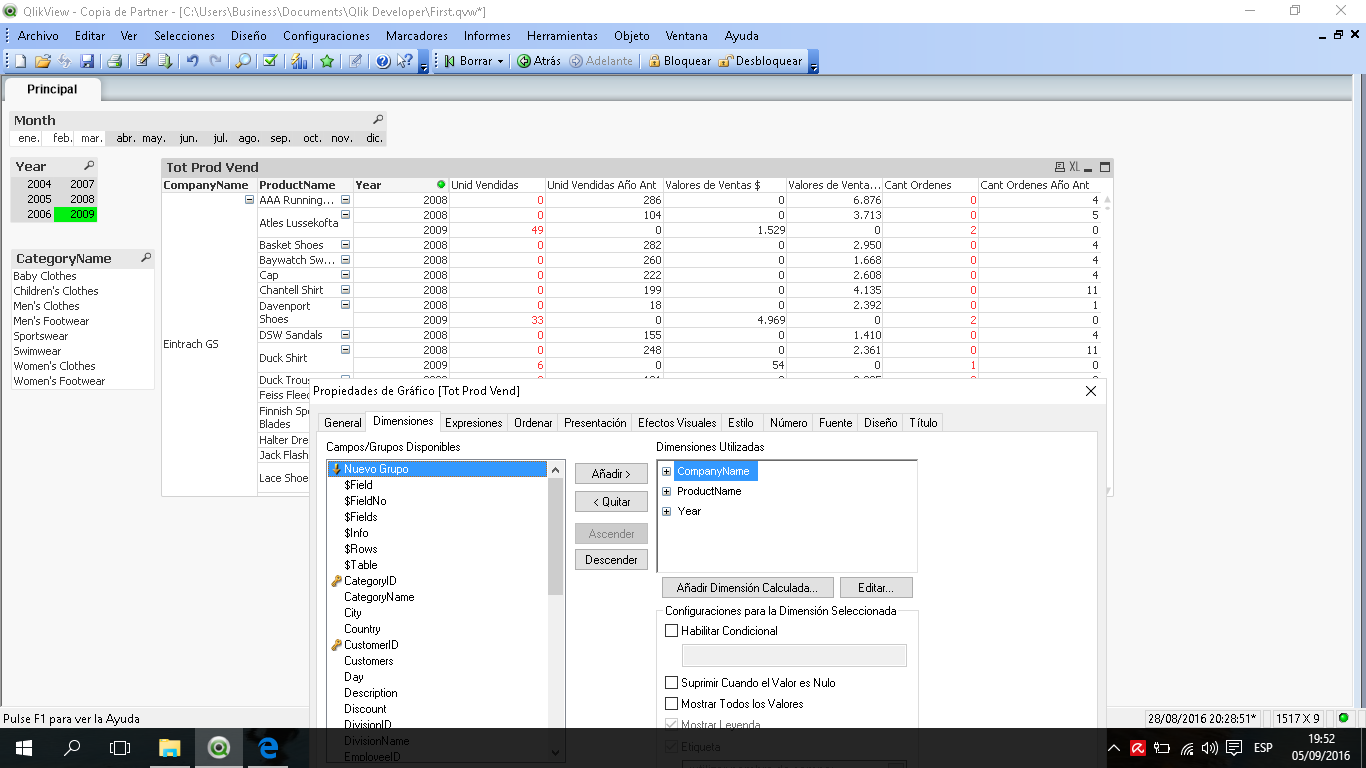Enable the Habilitar Condicional checkbox
Viewport: 1366px width, 768px height.
point(669,630)
